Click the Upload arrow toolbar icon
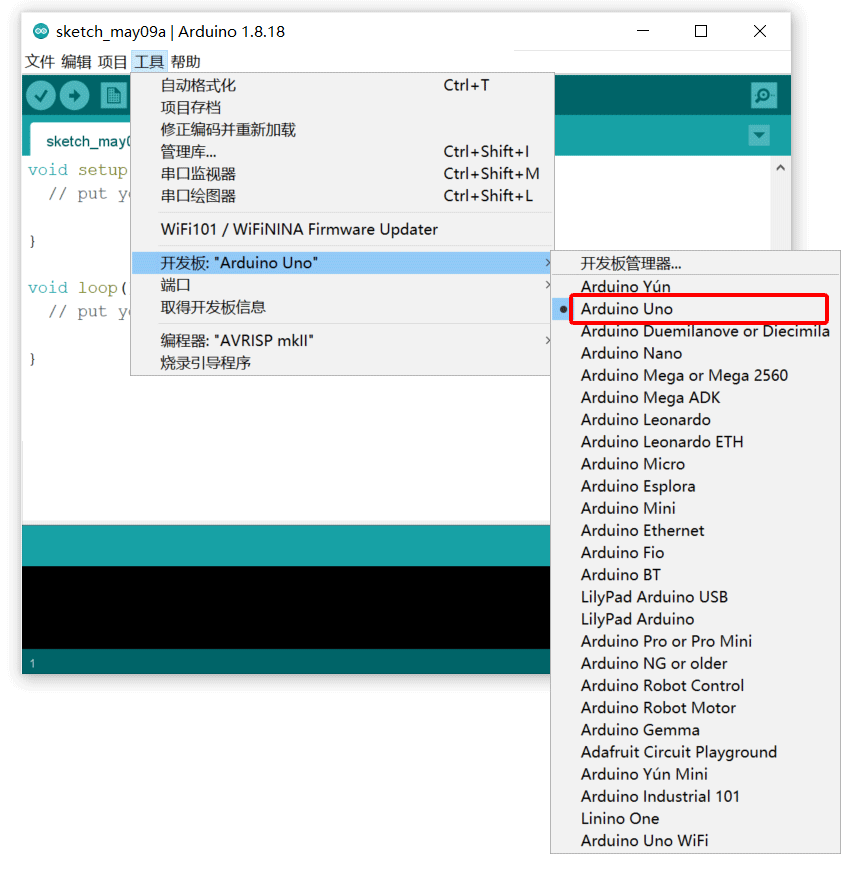The image size is (862, 871). point(77,95)
